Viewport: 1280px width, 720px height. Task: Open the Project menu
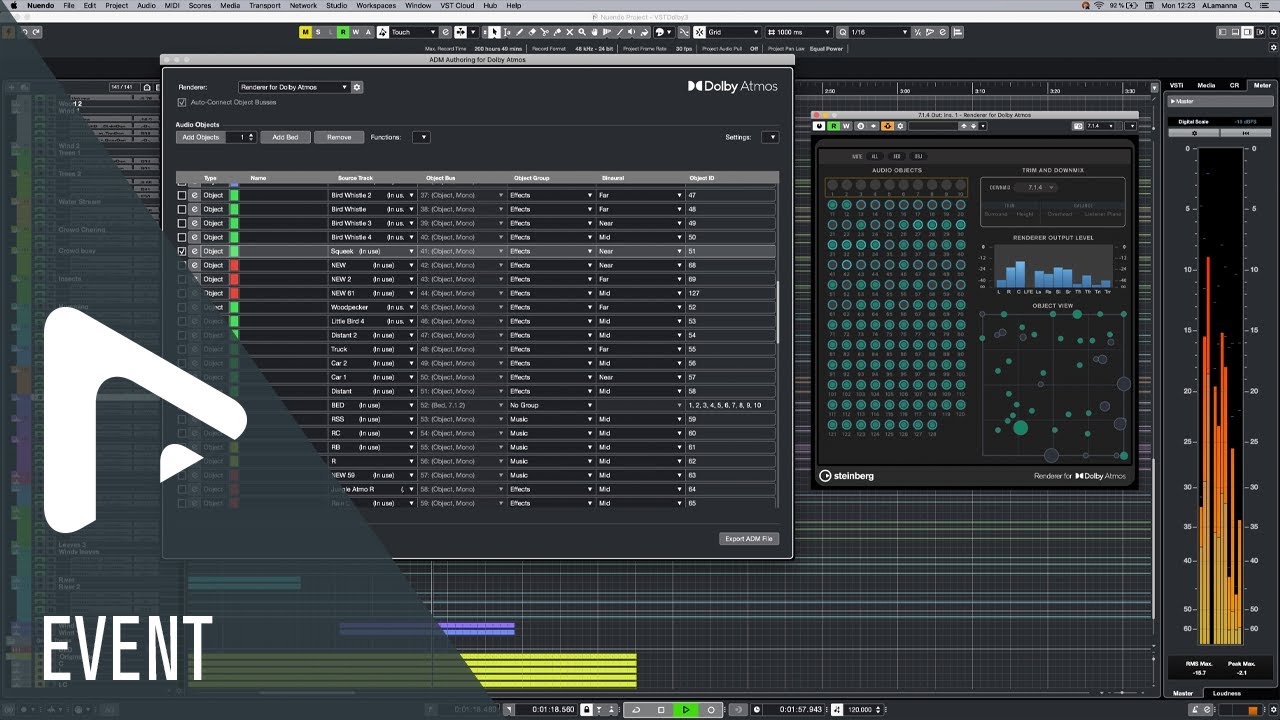click(x=116, y=5)
